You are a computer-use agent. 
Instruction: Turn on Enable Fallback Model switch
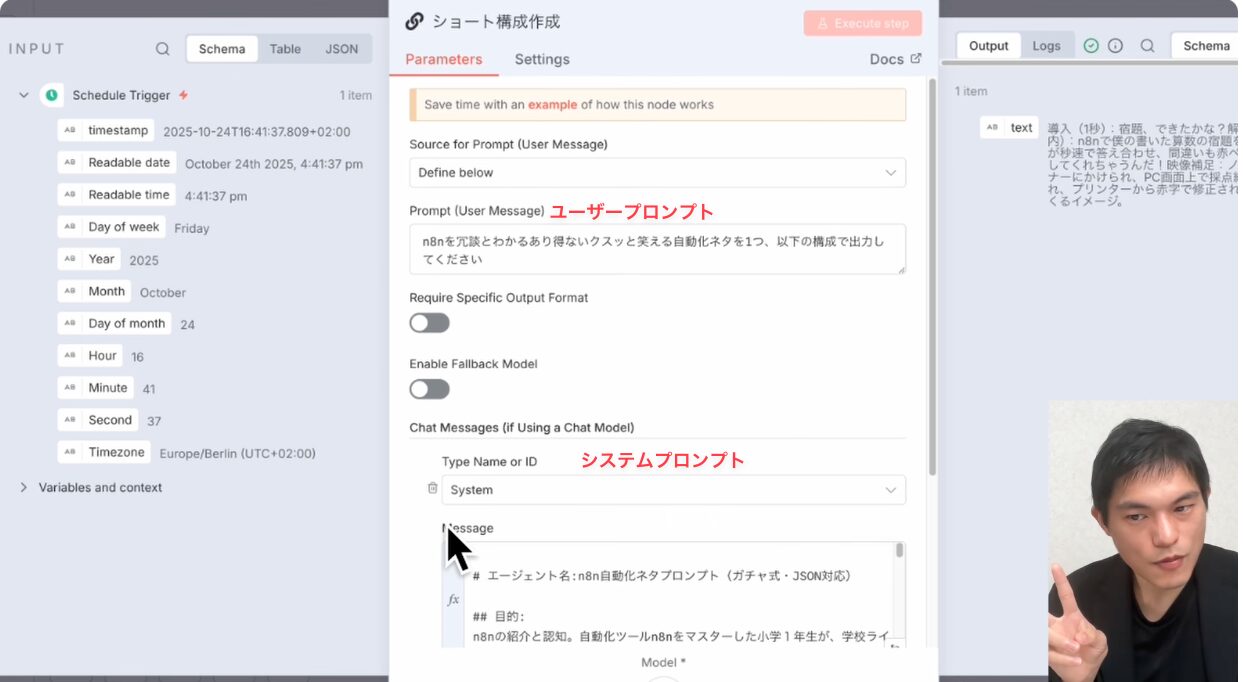click(430, 389)
